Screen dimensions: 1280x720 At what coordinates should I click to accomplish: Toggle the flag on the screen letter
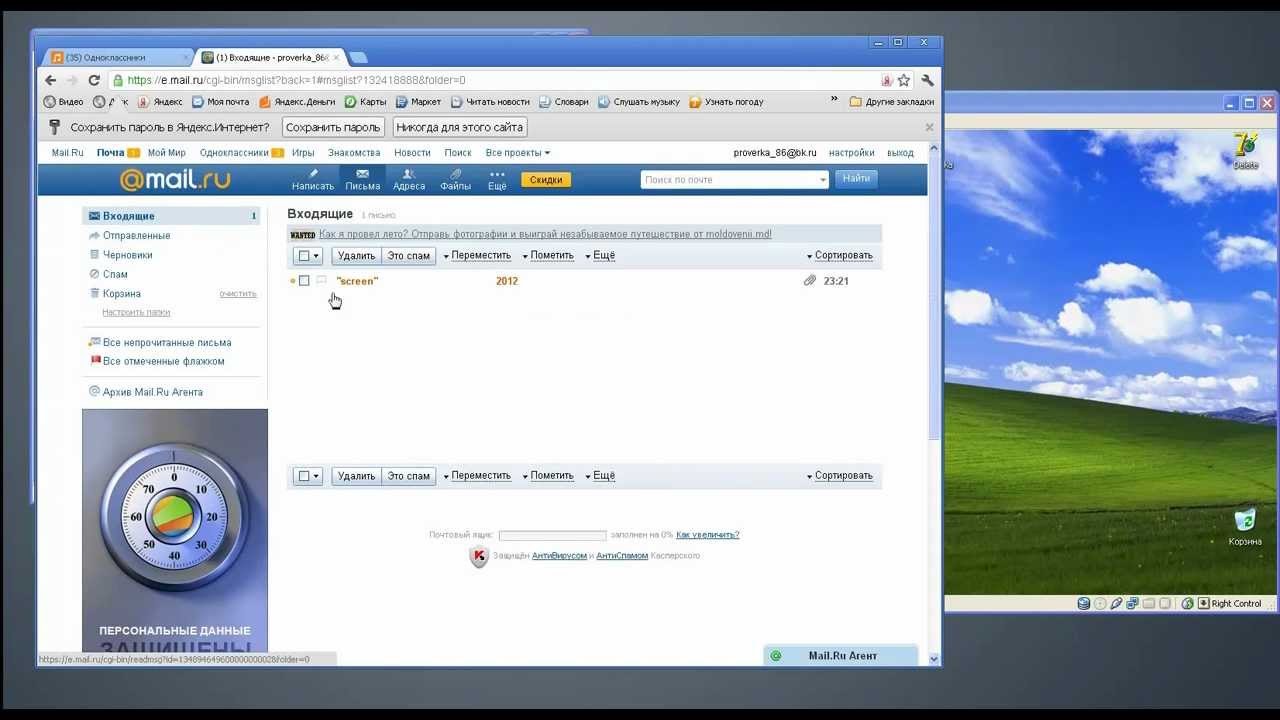click(x=321, y=281)
